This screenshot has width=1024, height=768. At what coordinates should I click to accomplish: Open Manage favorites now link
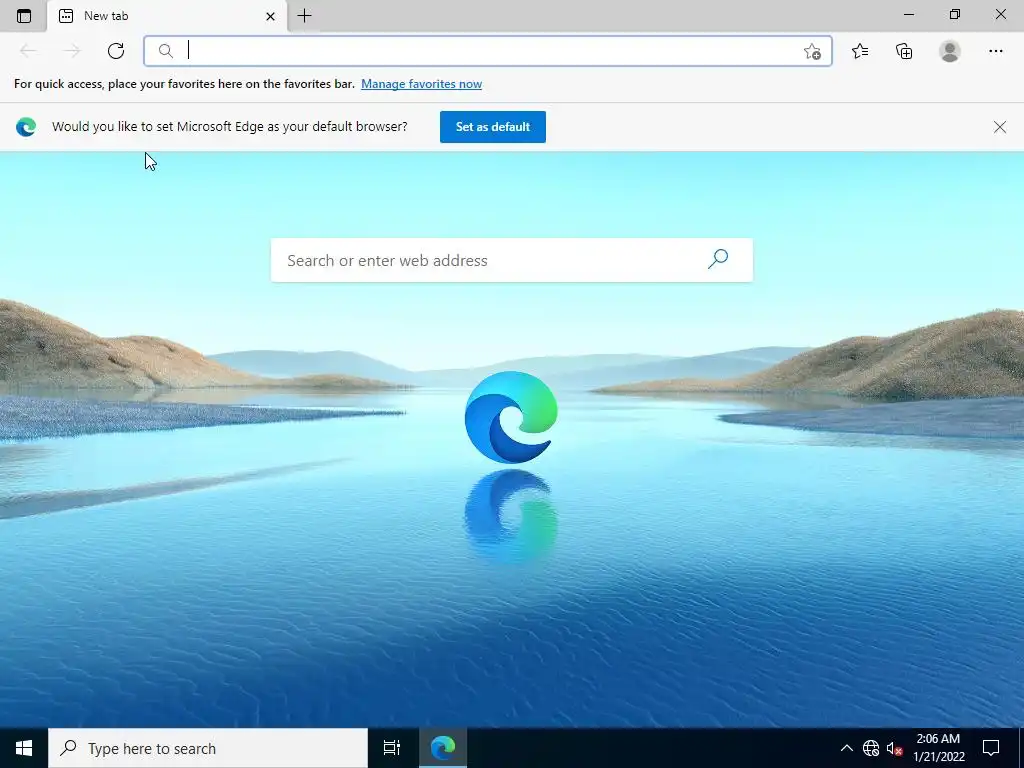[421, 84]
